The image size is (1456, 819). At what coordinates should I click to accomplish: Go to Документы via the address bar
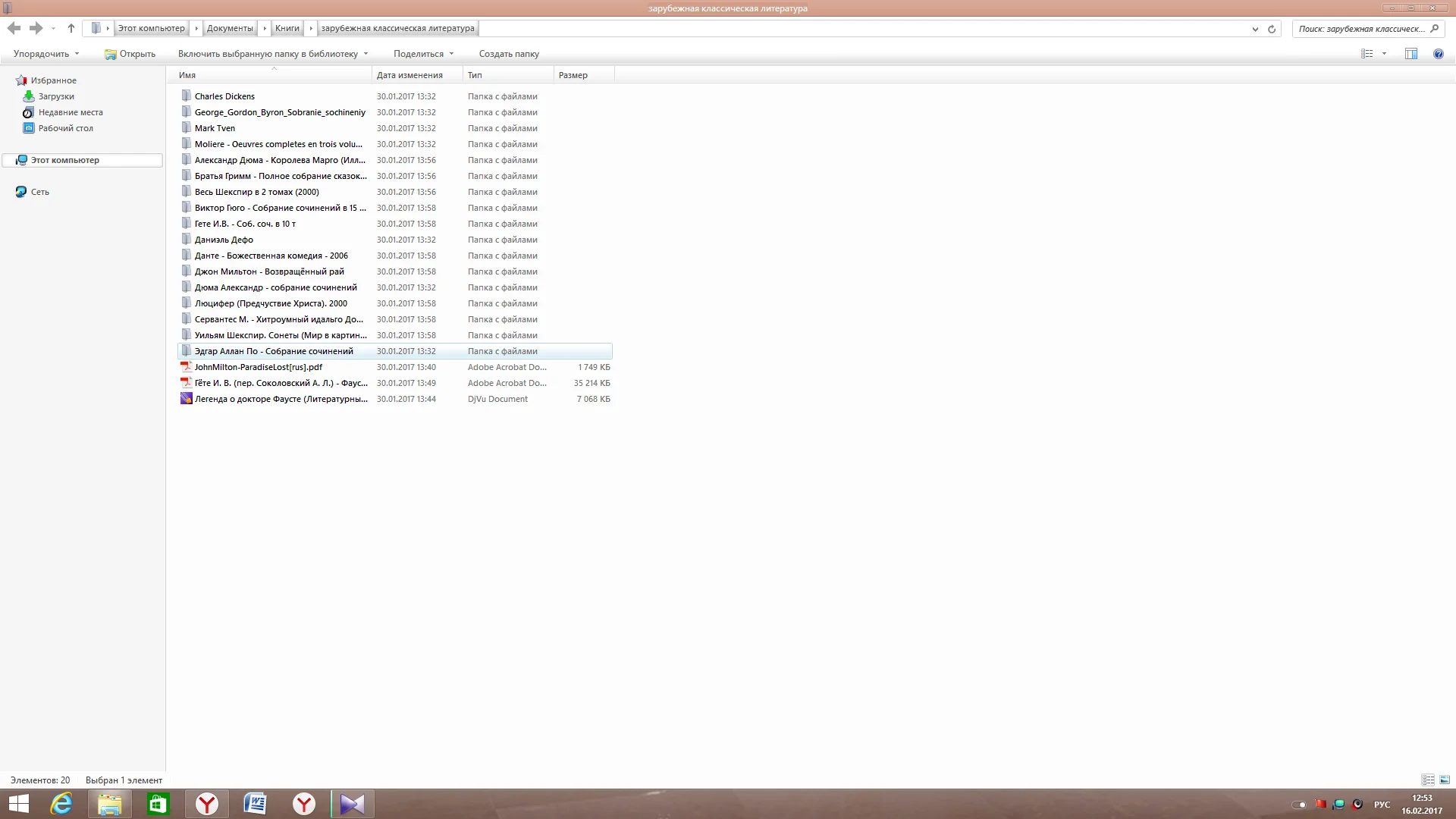pyautogui.click(x=230, y=28)
